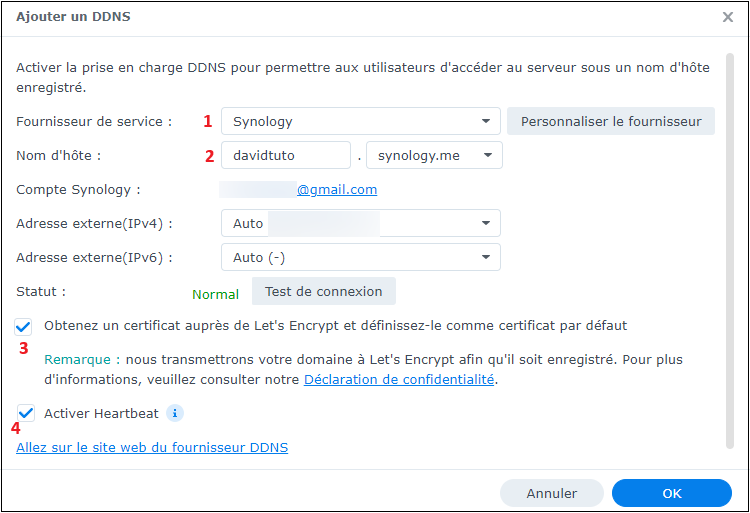The image size is (750, 513).
Task: Run the Test de connexion button
Action: pyautogui.click(x=324, y=291)
